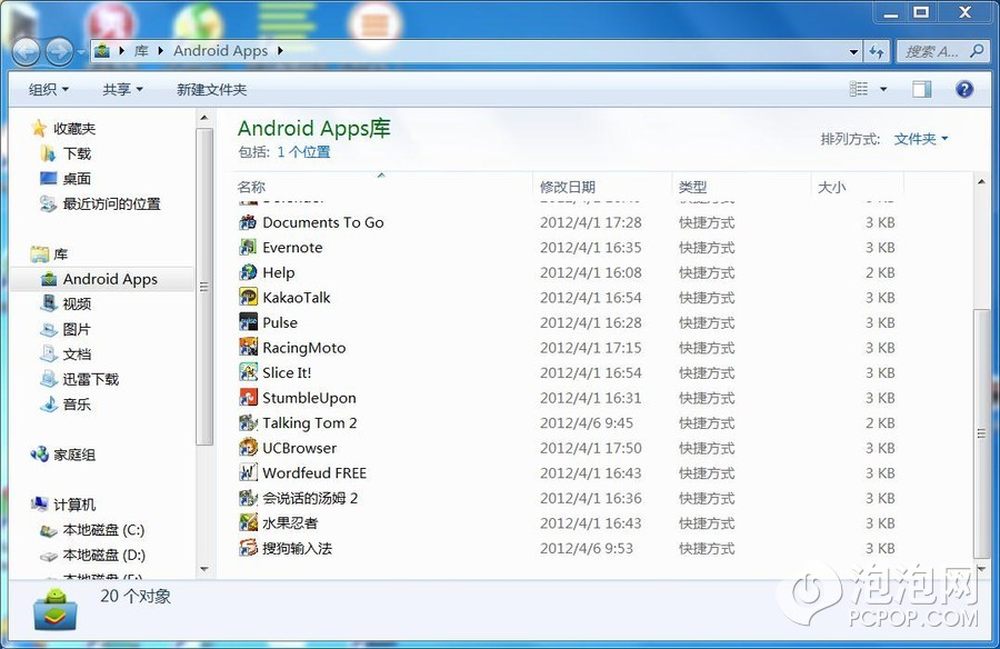
Task: Toggle the preview pane icon
Action: (x=921, y=89)
